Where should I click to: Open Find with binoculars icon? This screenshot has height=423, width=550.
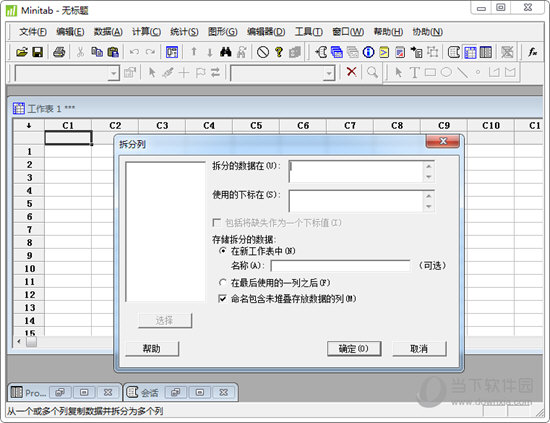pyautogui.click(x=226, y=52)
